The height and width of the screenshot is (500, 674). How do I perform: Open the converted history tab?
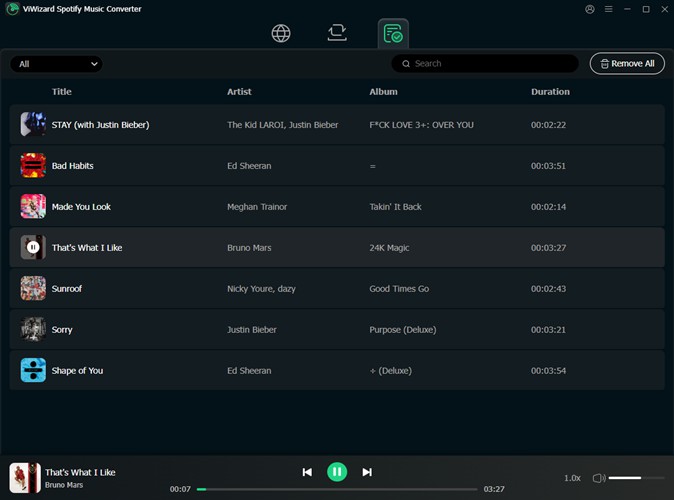pyautogui.click(x=393, y=34)
